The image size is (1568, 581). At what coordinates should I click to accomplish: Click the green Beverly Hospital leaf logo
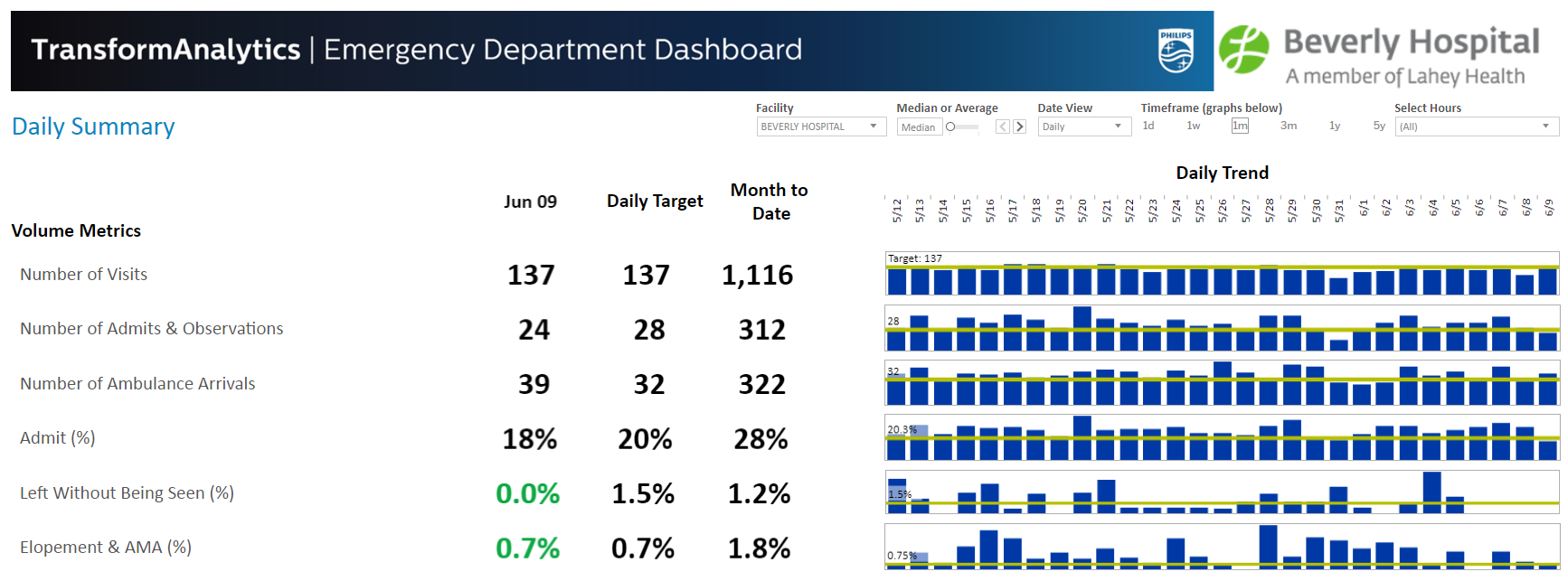(1244, 50)
